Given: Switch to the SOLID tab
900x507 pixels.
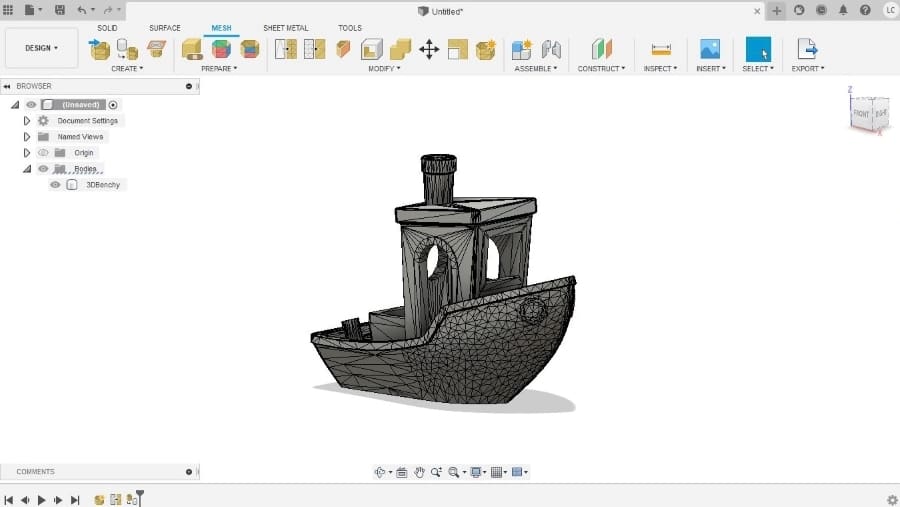Looking at the screenshot, I should click(107, 28).
